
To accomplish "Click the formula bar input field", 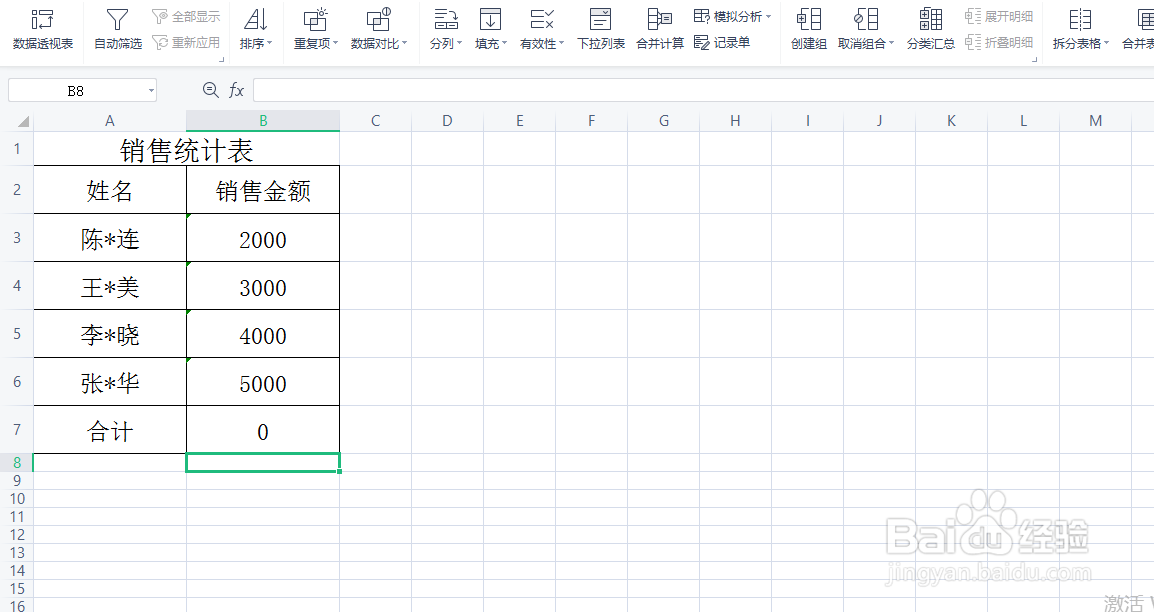I will (x=703, y=90).
